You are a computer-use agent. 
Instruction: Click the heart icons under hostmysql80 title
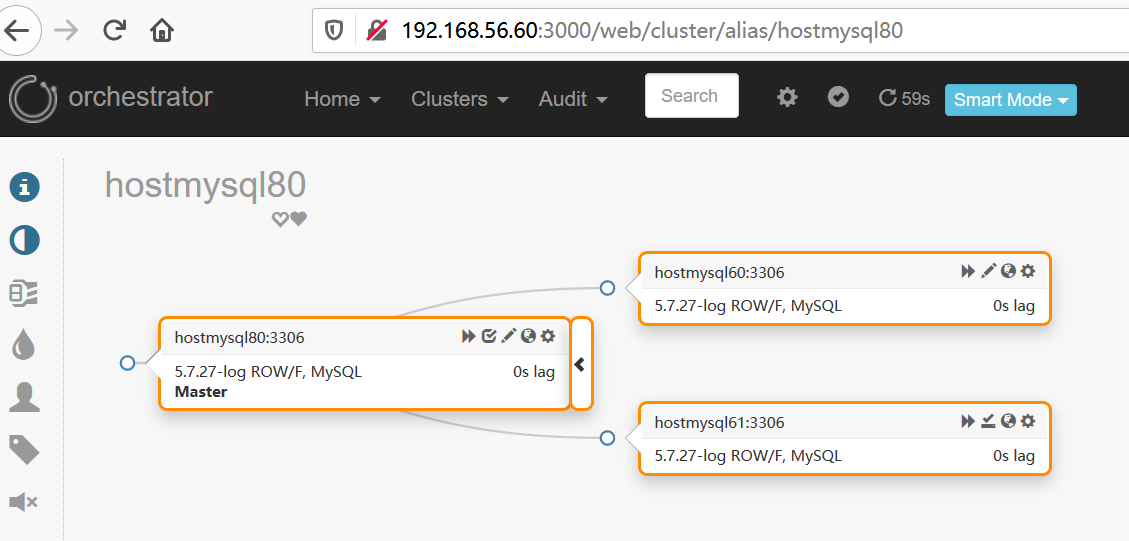pos(289,219)
